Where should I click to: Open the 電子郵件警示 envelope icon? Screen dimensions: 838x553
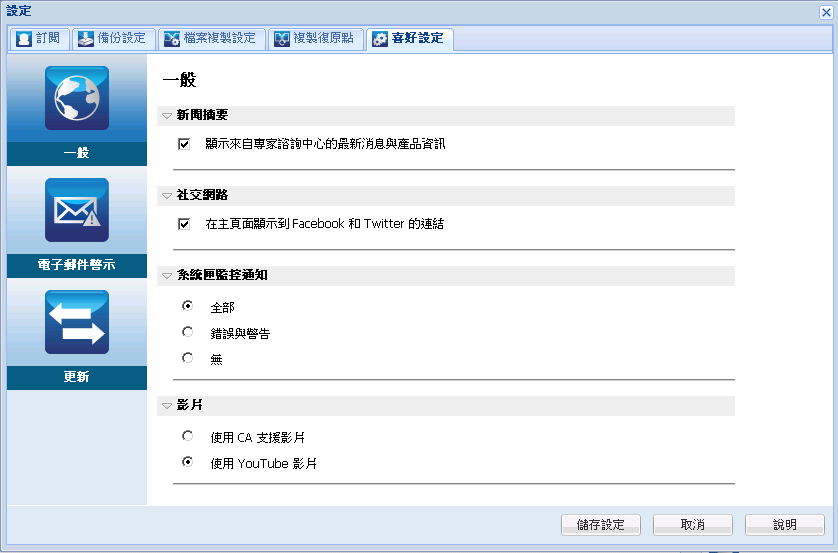tap(77, 210)
